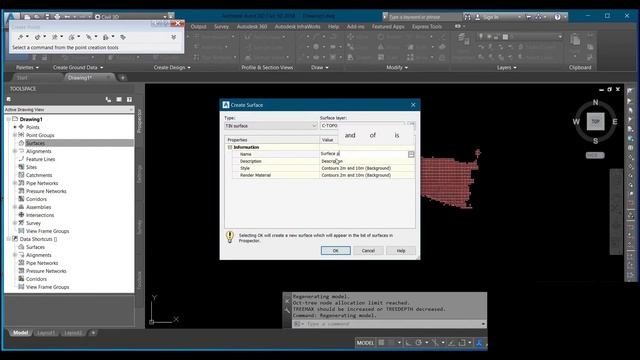Expand the Alignments node under Drawing1
Image resolution: width=640 pixels, height=360 pixels.
coord(15,151)
